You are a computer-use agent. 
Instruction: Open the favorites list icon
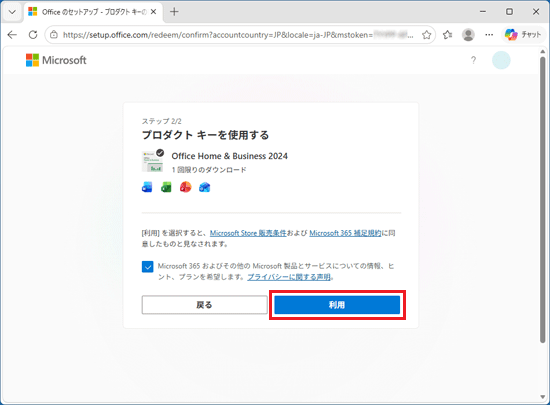point(447,35)
